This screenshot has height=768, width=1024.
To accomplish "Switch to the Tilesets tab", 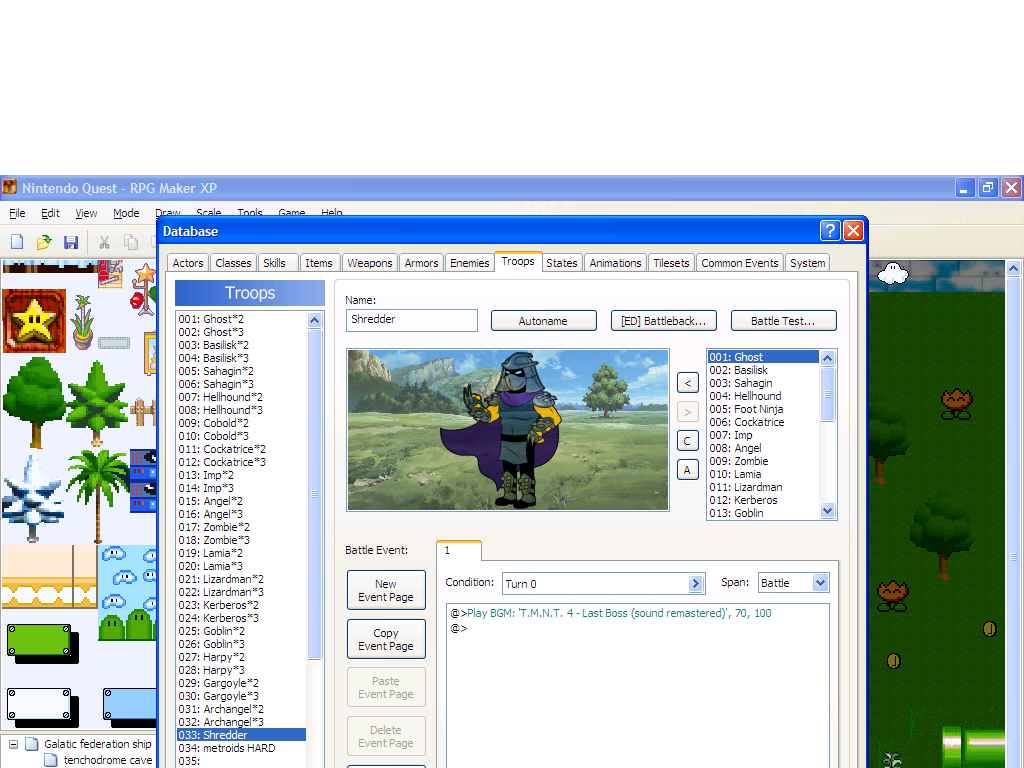I will point(671,263).
